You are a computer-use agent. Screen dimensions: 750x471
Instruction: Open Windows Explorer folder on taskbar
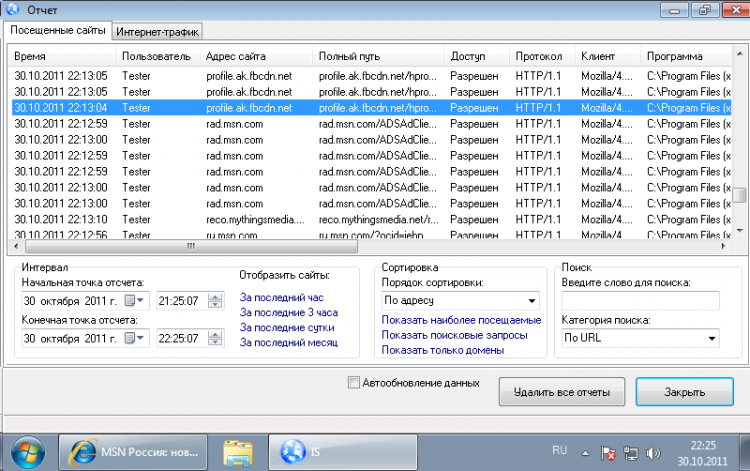point(237,452)
